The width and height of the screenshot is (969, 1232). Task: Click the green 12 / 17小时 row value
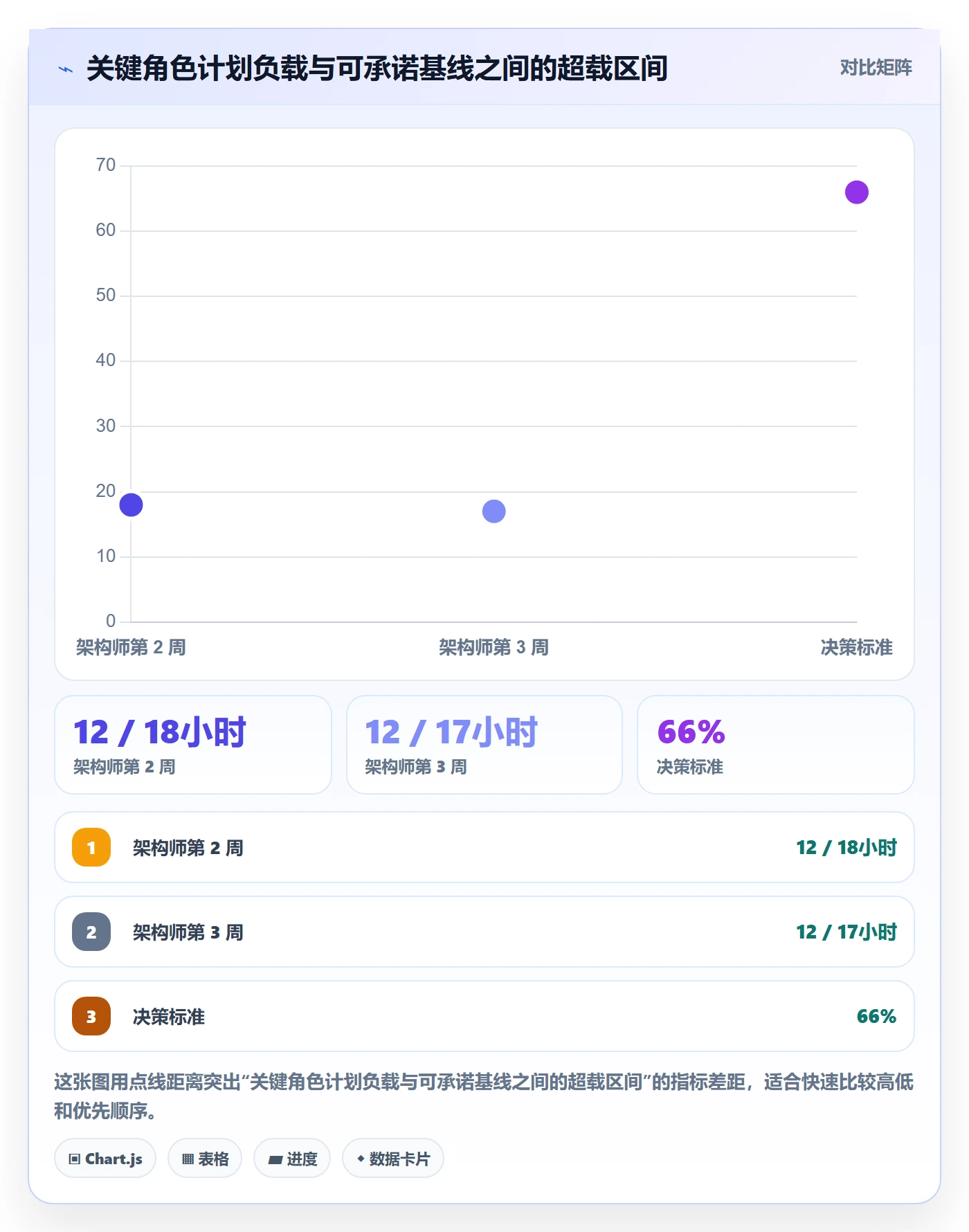coord(846,932)
